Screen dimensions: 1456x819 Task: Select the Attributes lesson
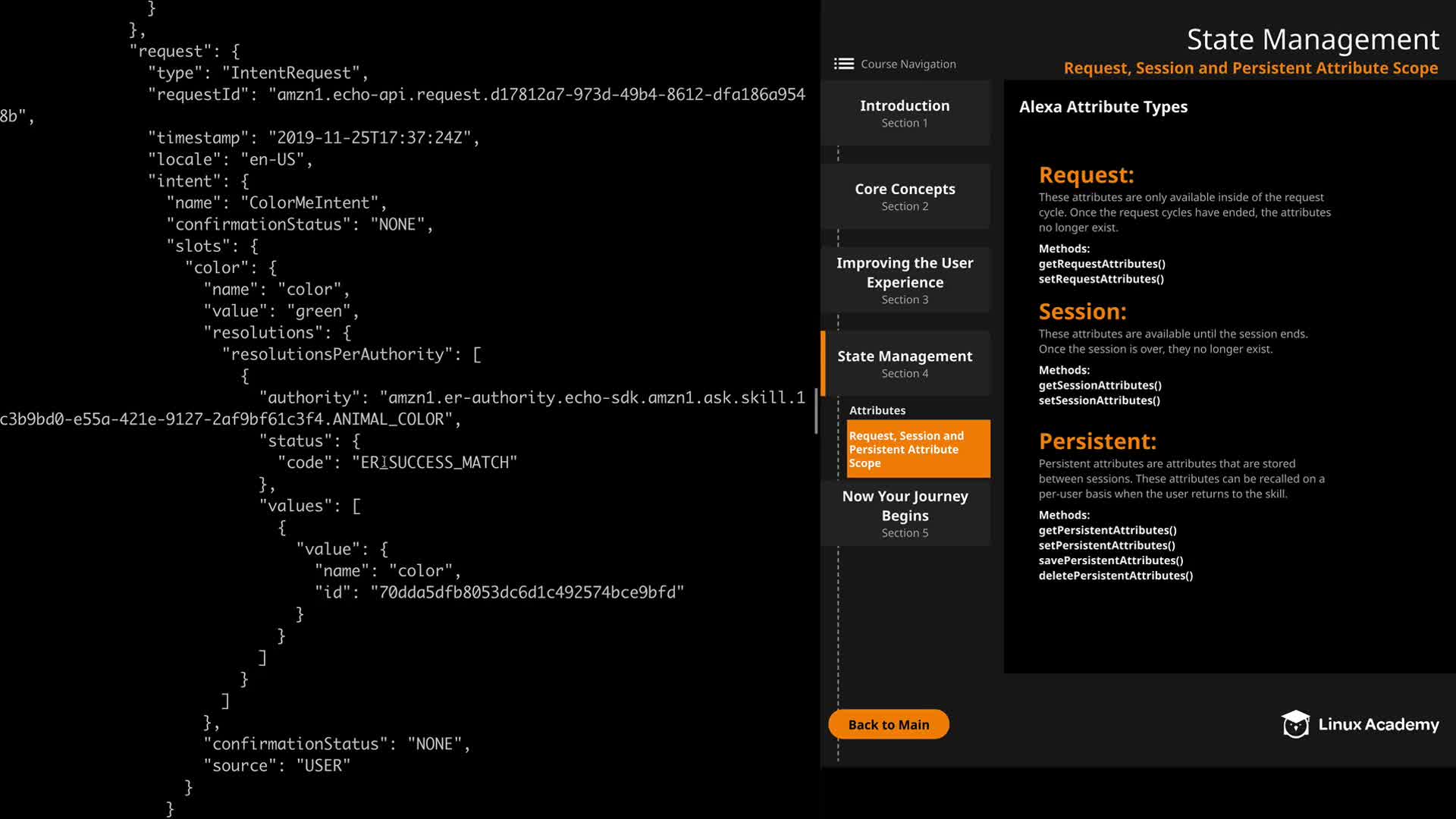[x=877, y=410]
